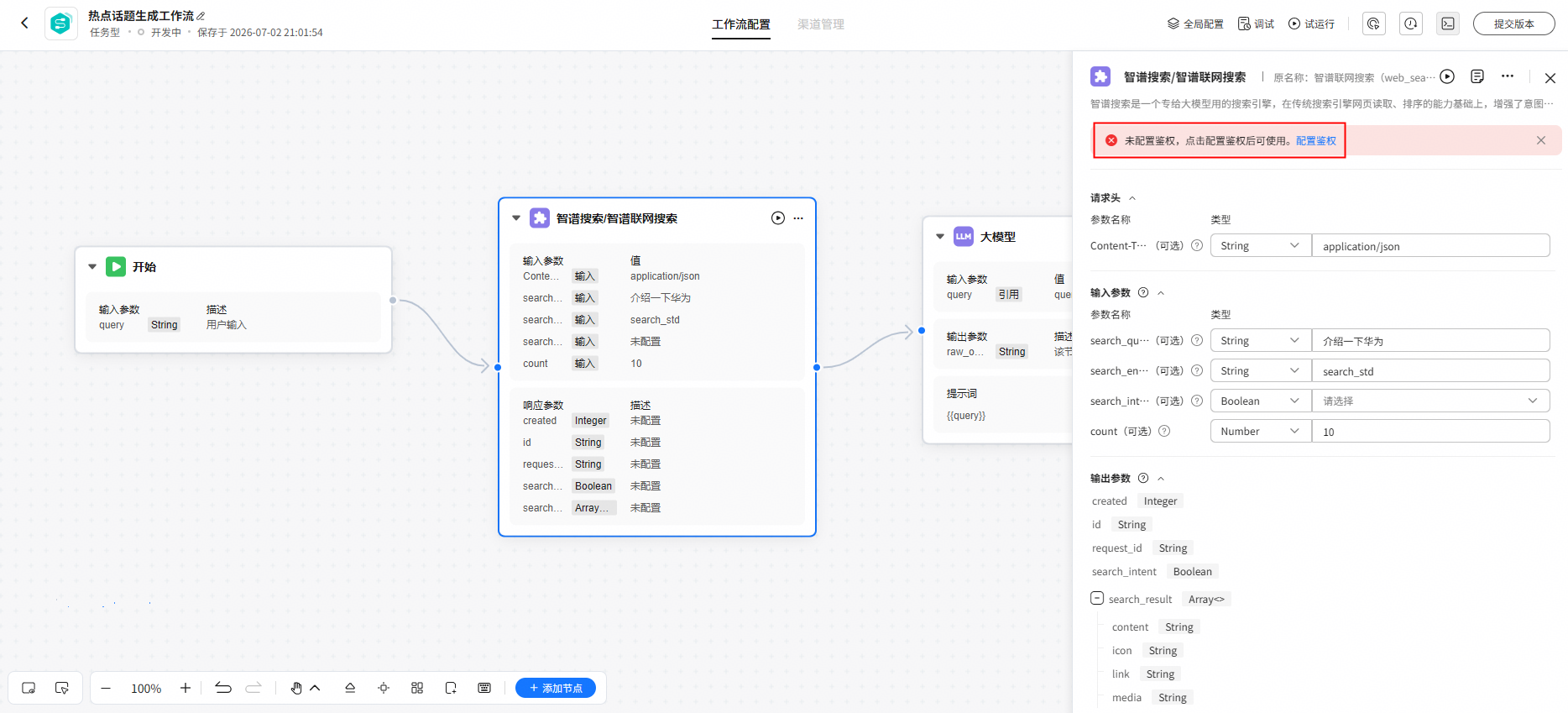Zoom out the canvas with the minus icon

pos(106,688)
